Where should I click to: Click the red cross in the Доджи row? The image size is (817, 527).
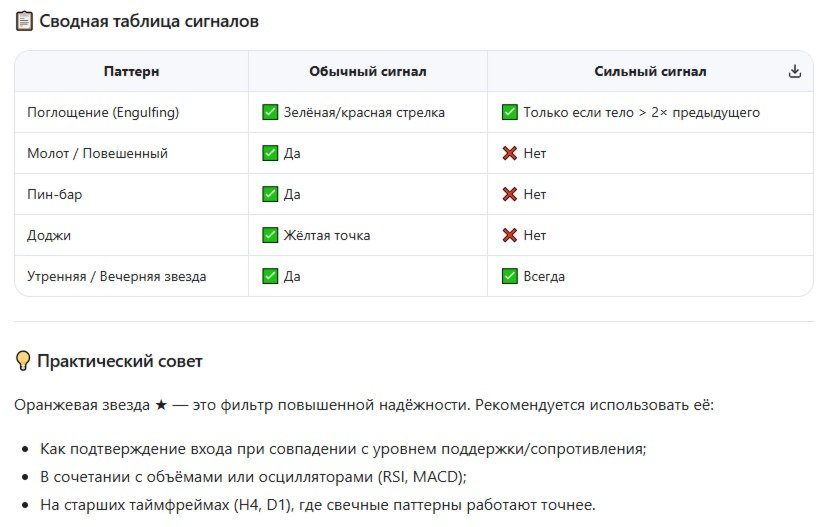point(510,235)
